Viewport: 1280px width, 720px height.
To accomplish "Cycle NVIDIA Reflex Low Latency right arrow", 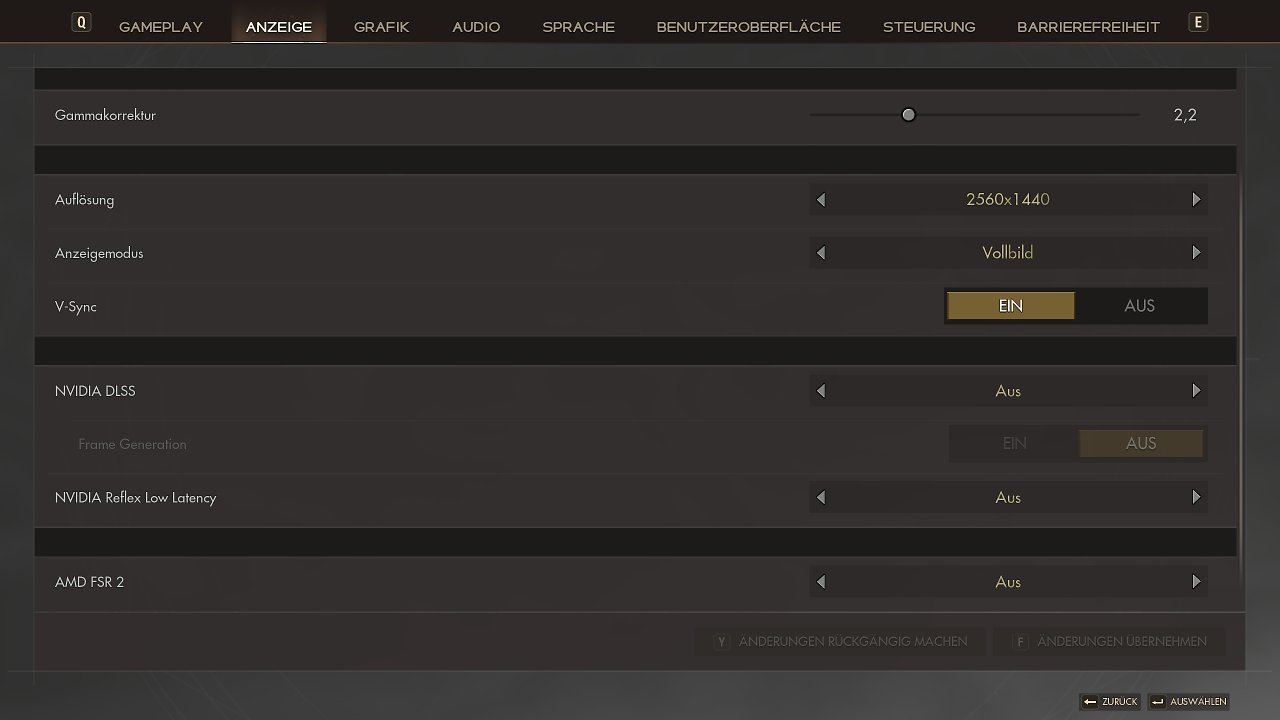I will tap(1196, 497).
